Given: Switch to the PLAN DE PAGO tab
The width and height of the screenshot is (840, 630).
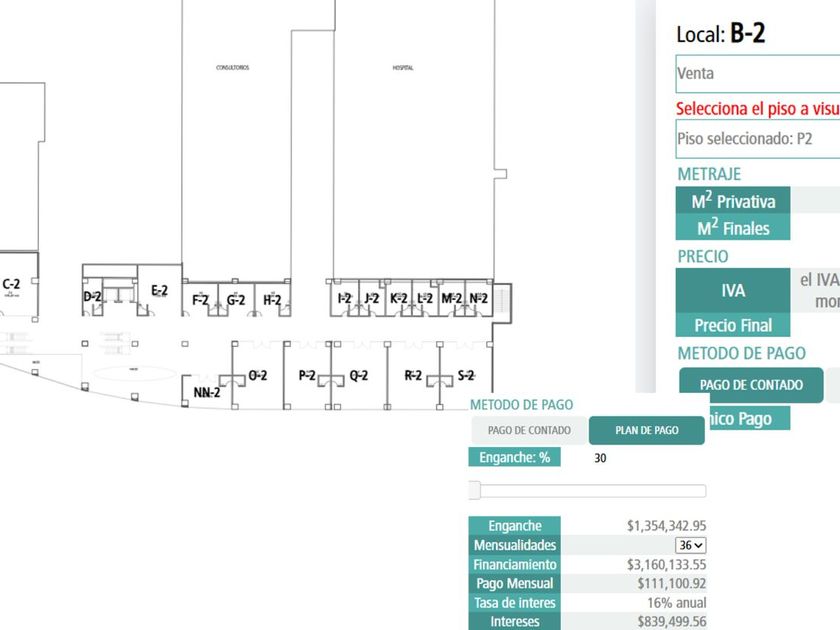Looking at the screenshot, I should coord(647,430).
